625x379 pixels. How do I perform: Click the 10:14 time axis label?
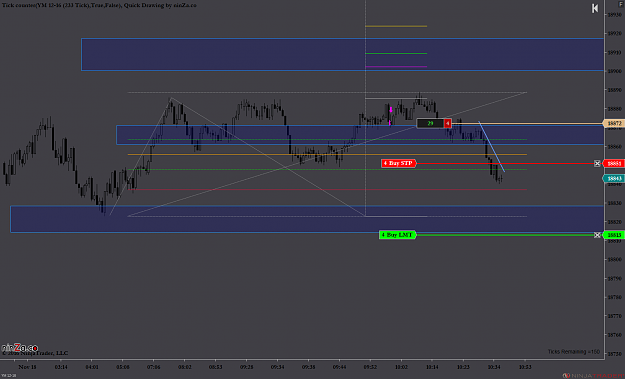pyautogui.click(x=432, y=367)
